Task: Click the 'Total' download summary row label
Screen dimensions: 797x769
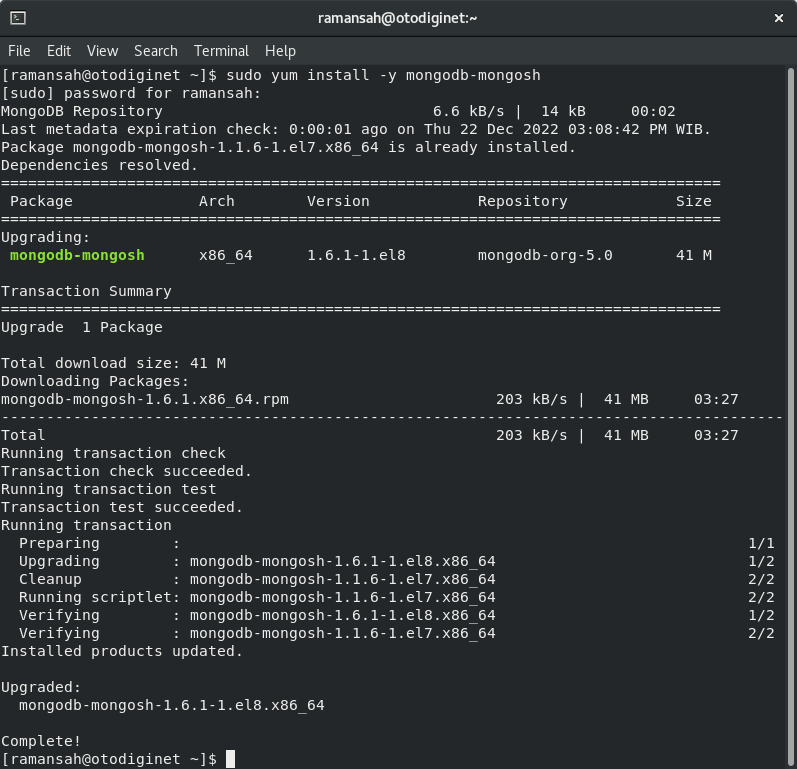Action: click(23, 436)
